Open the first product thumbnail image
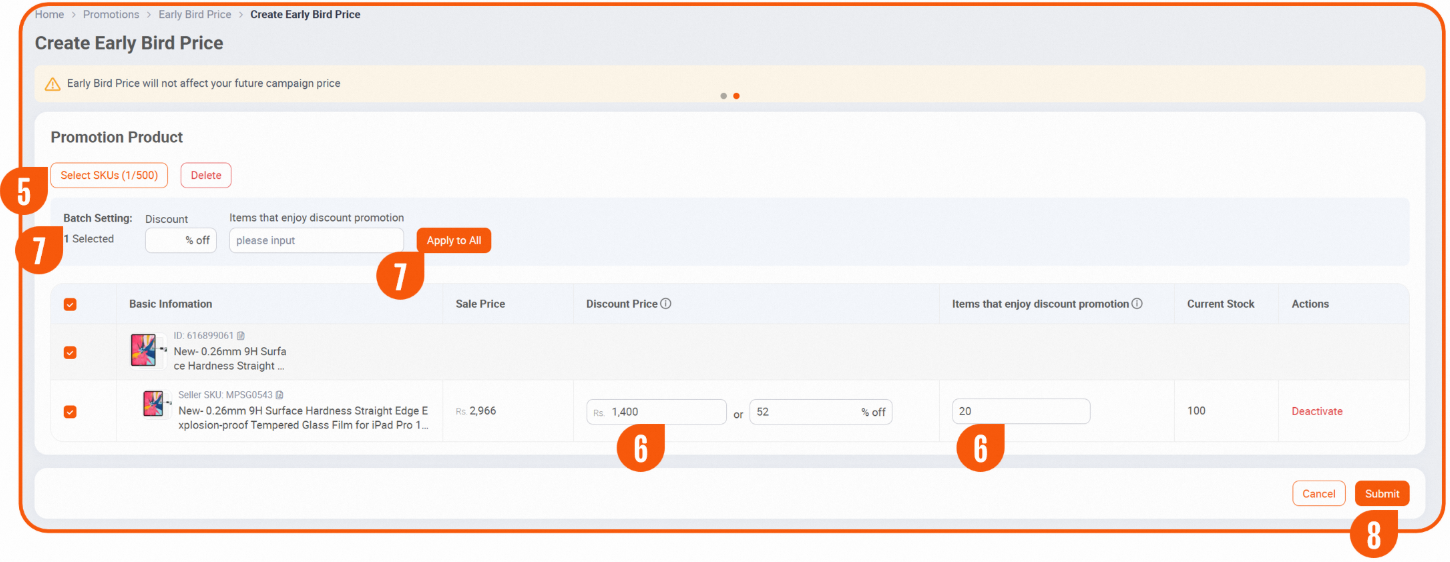Image resolution: width=1450 pixels, height=562 pixels. (144, 350)
